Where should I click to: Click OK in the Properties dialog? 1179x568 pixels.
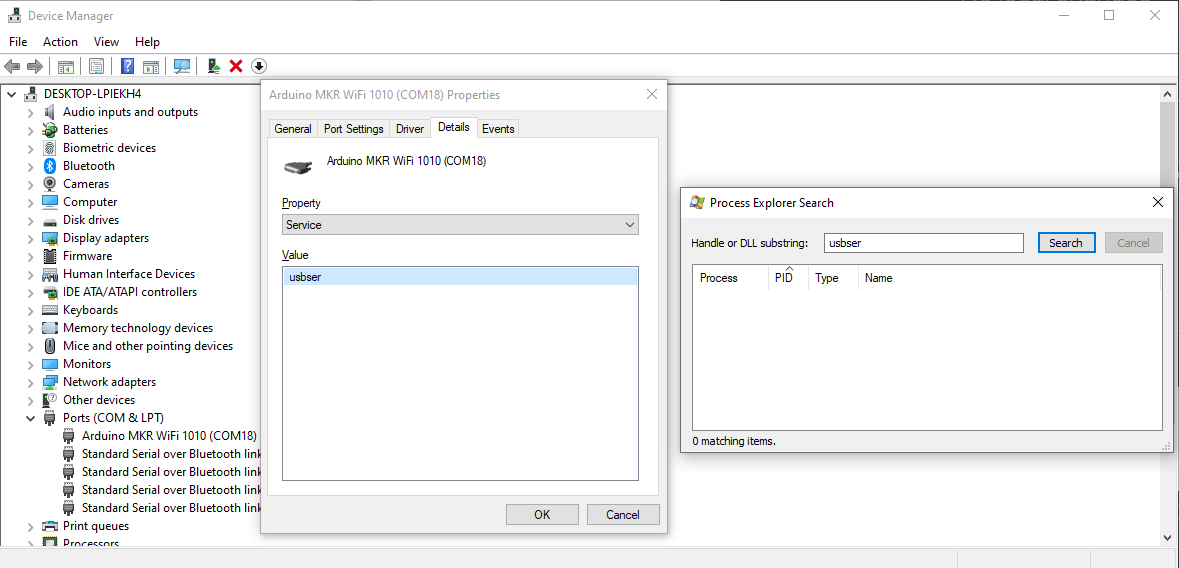tap(542, 515)
